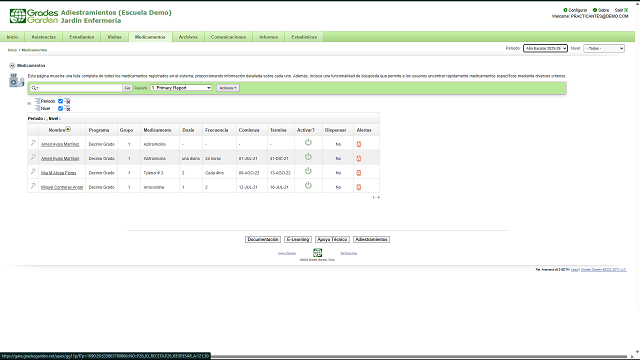640x360 pixels.
Task: Click the vertical scrollbar up arrow
Action: [x=637, y=3]
